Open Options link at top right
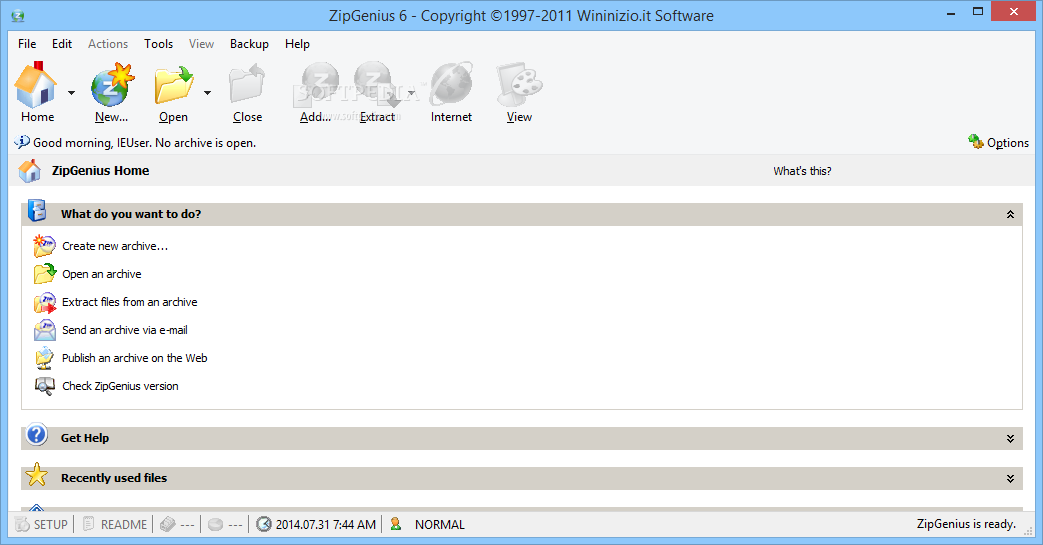 (x=1008, y=143)
